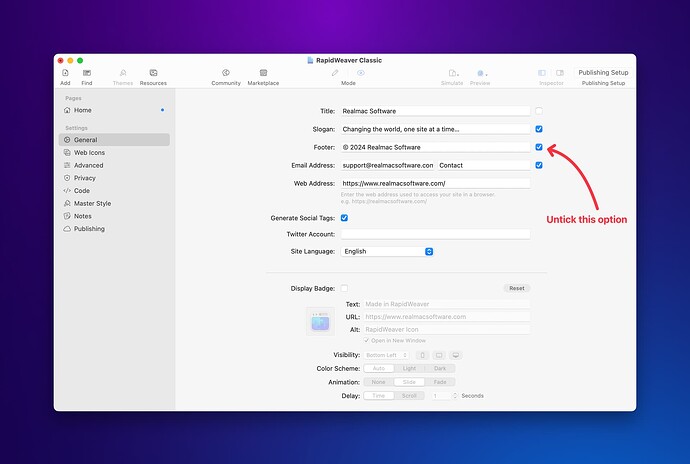Image resolution: width=690 pixels, height=464 pixels.
Task: Select Dark color scheme
Action: (x=440, y=368)
